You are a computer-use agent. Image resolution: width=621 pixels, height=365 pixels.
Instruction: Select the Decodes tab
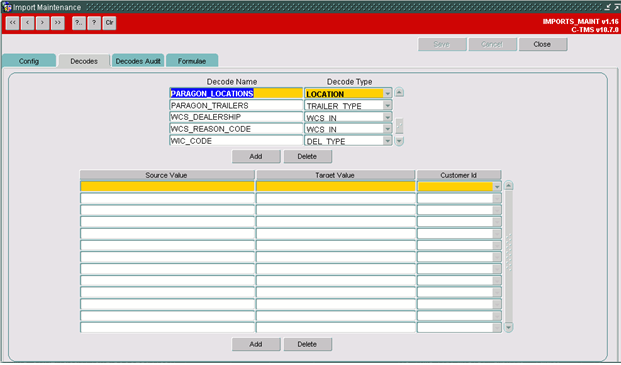click(84, 61)
